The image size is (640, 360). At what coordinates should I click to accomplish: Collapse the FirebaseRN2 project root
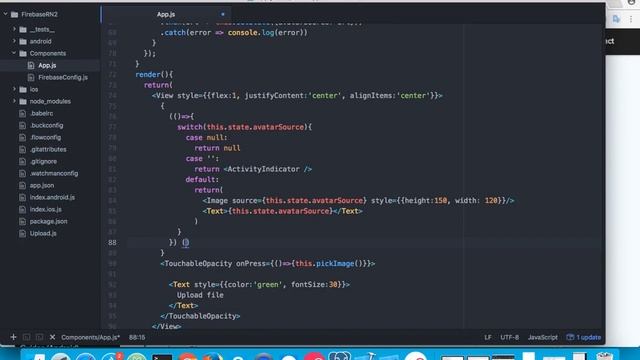point(6,14)
